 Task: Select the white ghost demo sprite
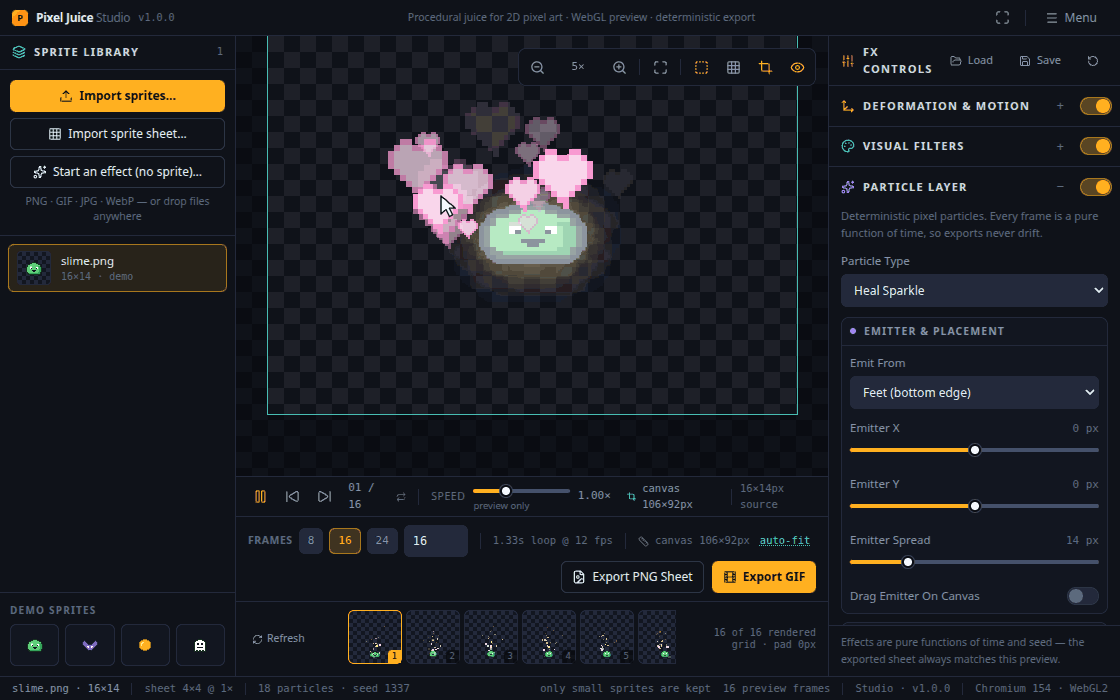tap(200, 645)
